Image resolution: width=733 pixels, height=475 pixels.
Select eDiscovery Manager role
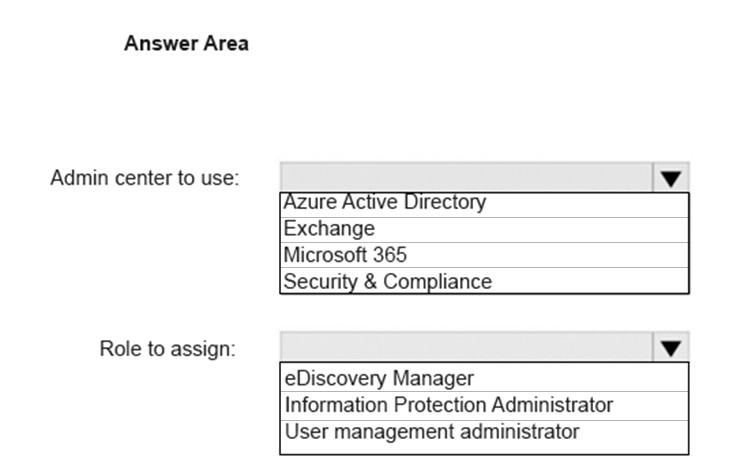[x=484, y=377]
